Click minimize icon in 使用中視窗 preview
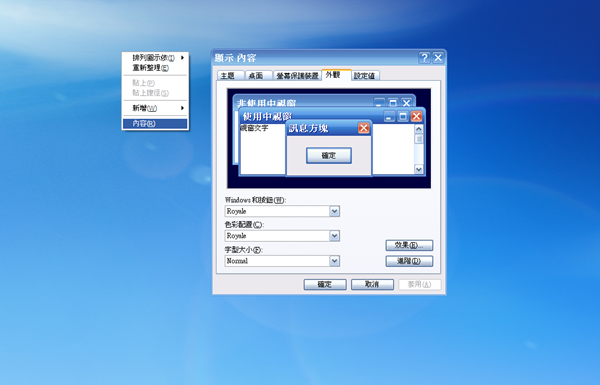 point(389,116)
